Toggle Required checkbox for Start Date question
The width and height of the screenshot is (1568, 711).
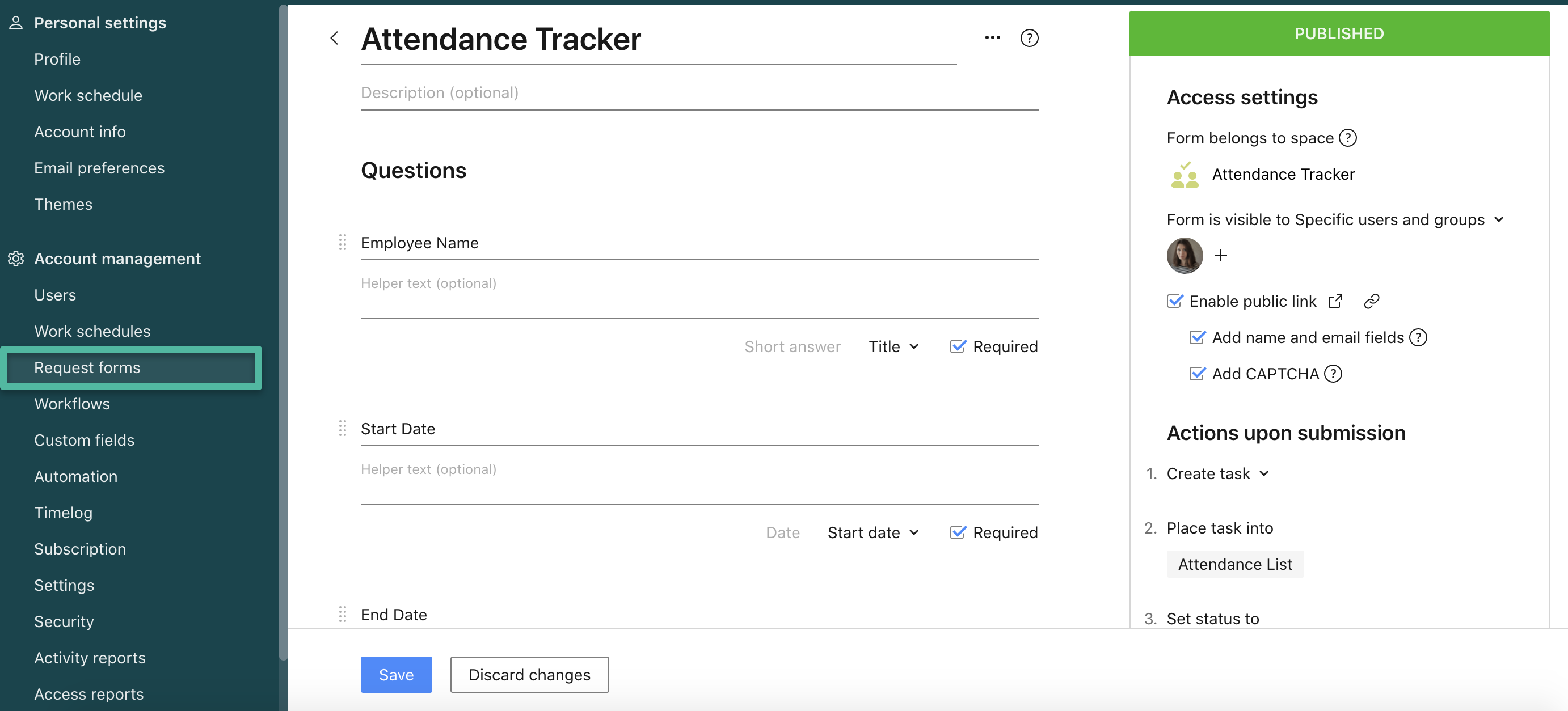point(958,532)
